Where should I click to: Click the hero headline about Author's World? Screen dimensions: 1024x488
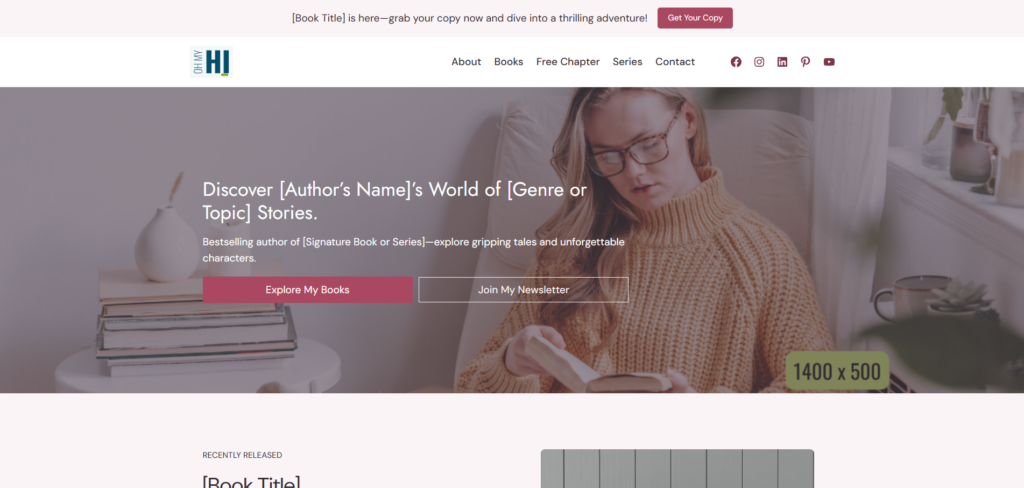(394, 201)
